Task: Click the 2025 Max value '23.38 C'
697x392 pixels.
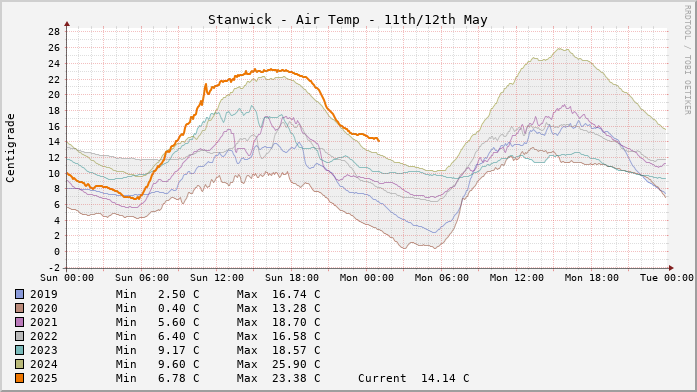Action: point(296,378)
